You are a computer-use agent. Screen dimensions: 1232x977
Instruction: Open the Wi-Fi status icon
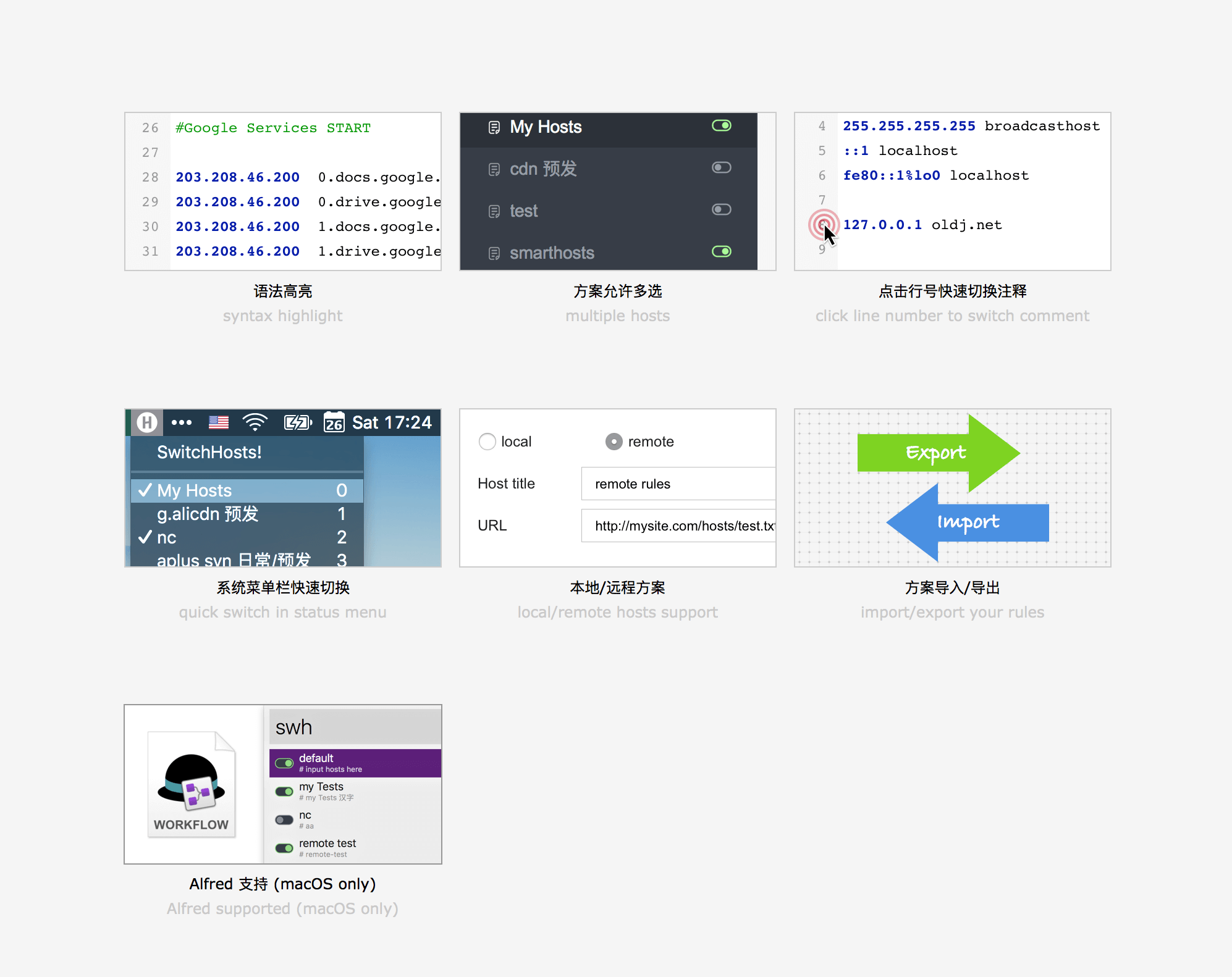click(x=255, y=422)
